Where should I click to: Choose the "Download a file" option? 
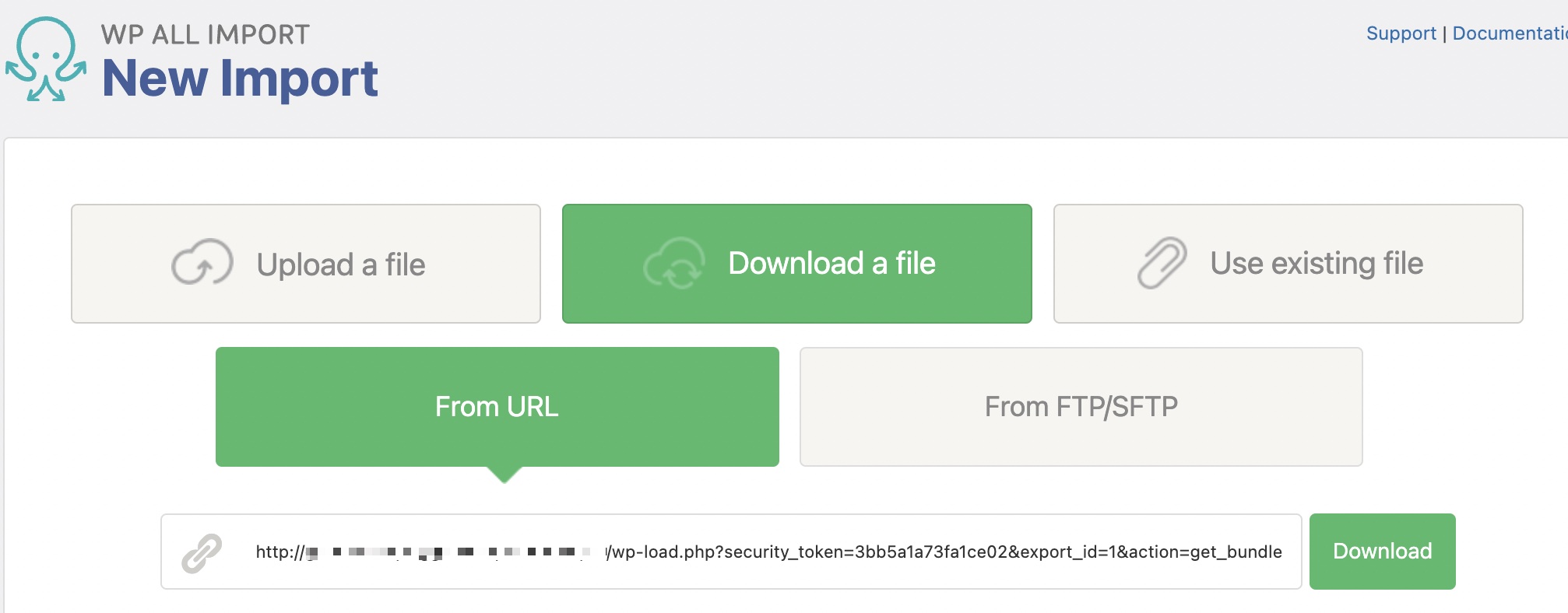[x=832, y=264]
